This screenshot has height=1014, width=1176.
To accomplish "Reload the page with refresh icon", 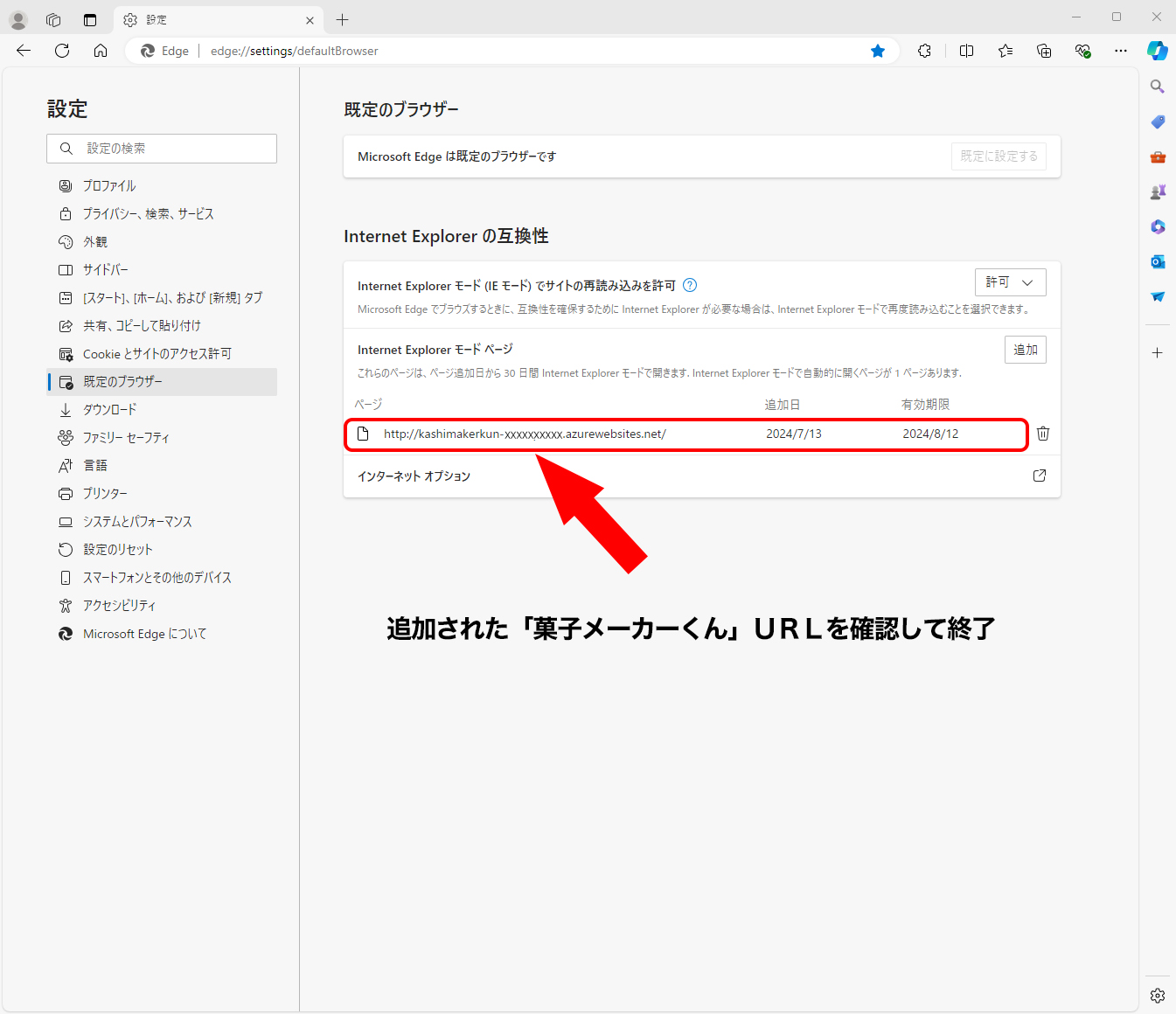I will (x=62, y=51).
